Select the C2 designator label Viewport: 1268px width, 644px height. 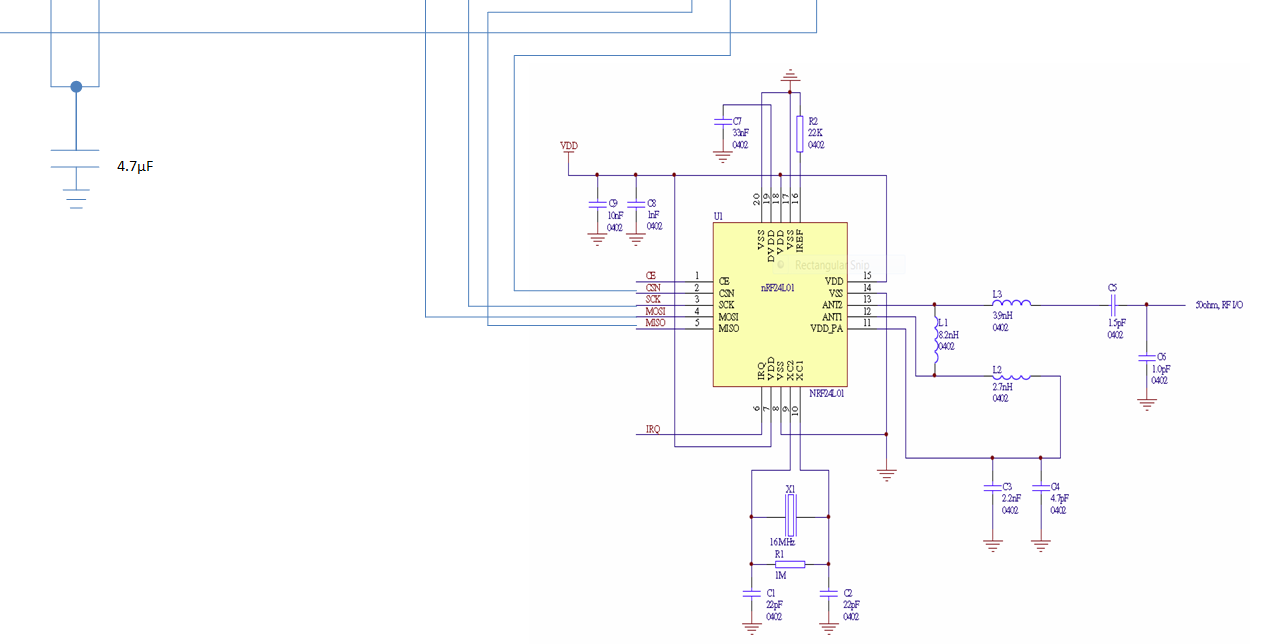[849, 593]
